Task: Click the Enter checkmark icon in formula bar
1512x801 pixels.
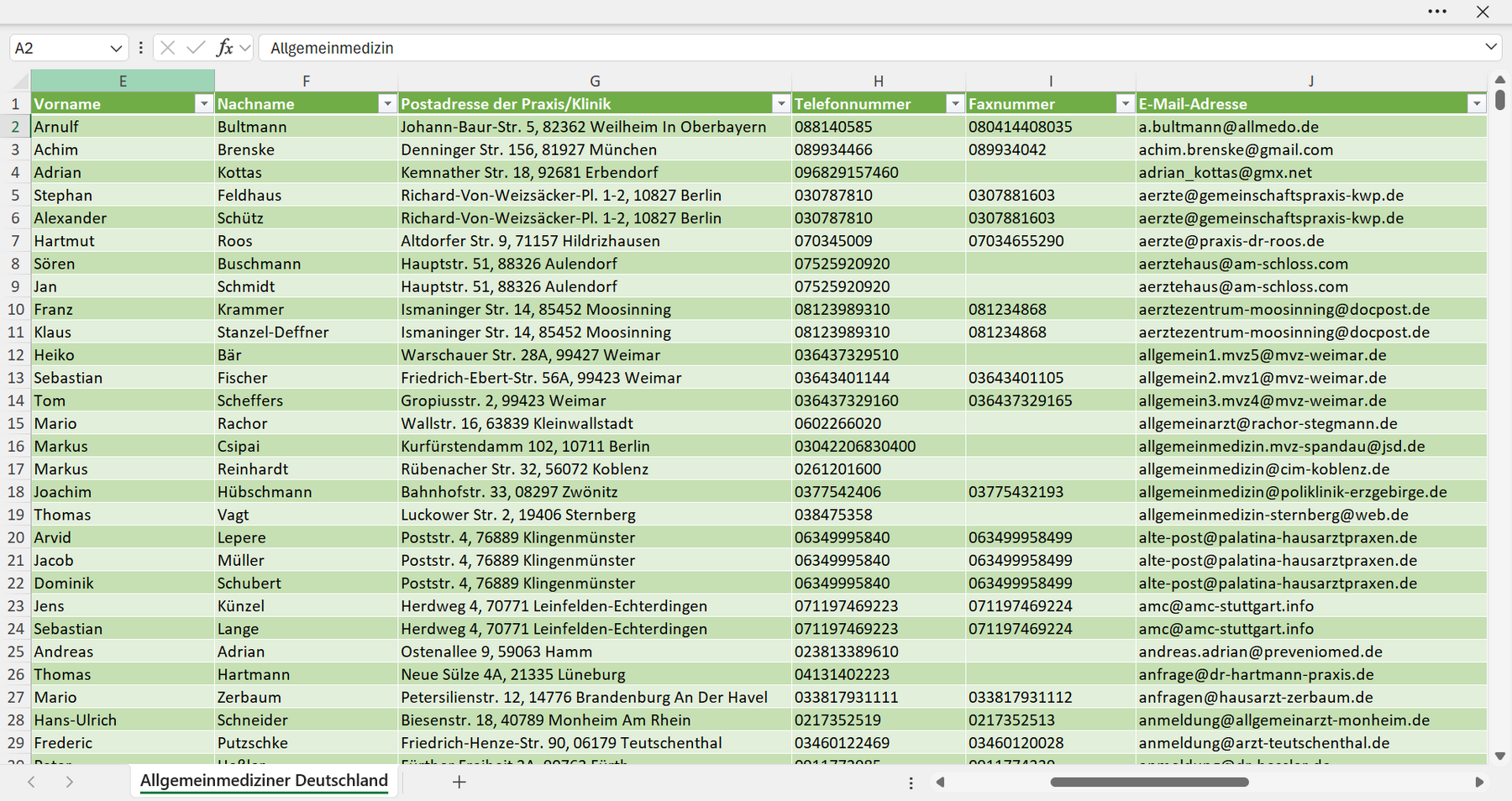Action: click(196, 48)
